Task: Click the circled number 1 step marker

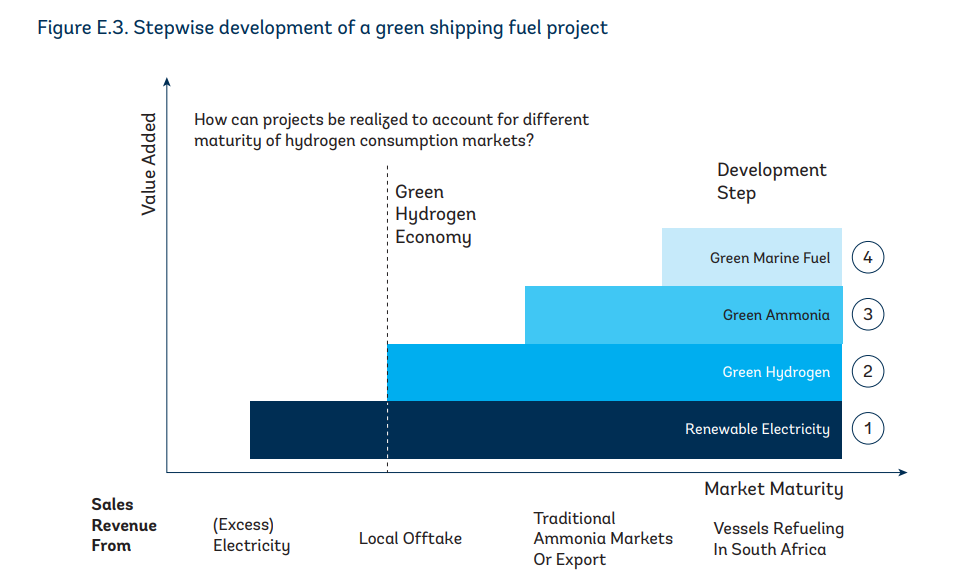Action: pyautogui.click(x=868, y=429)
